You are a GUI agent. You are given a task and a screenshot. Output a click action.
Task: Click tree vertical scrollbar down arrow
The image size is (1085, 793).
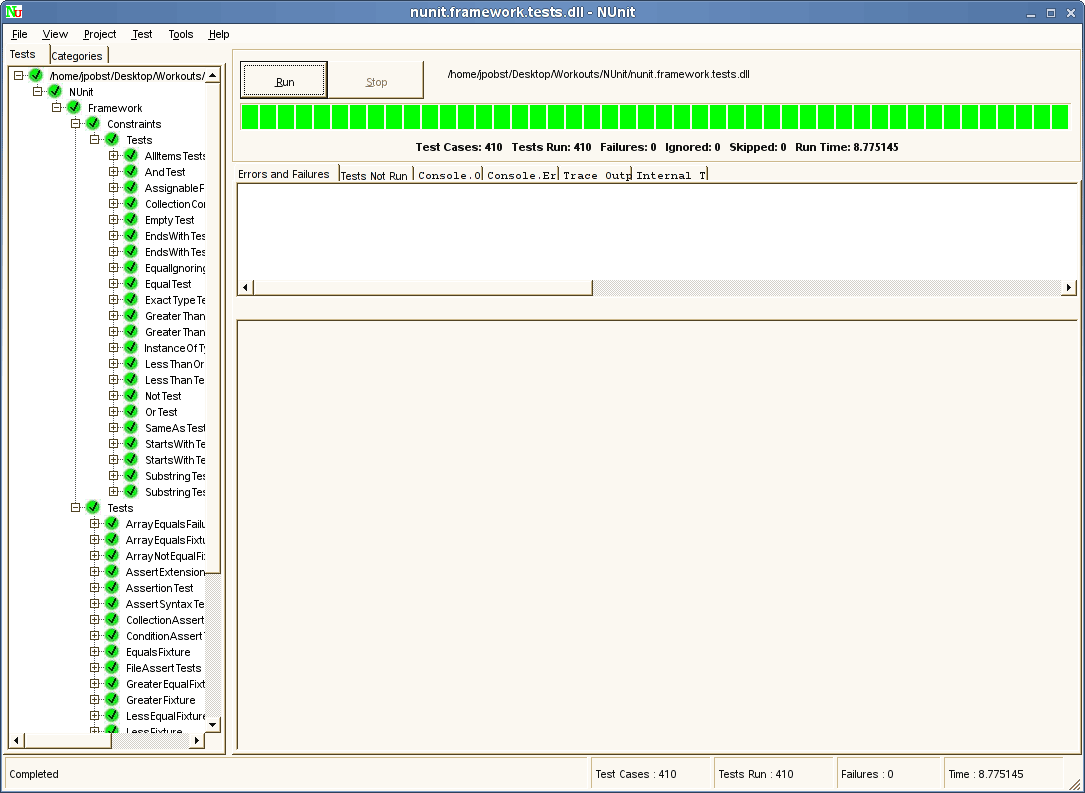pyautogui.click(x=213, y=724)
